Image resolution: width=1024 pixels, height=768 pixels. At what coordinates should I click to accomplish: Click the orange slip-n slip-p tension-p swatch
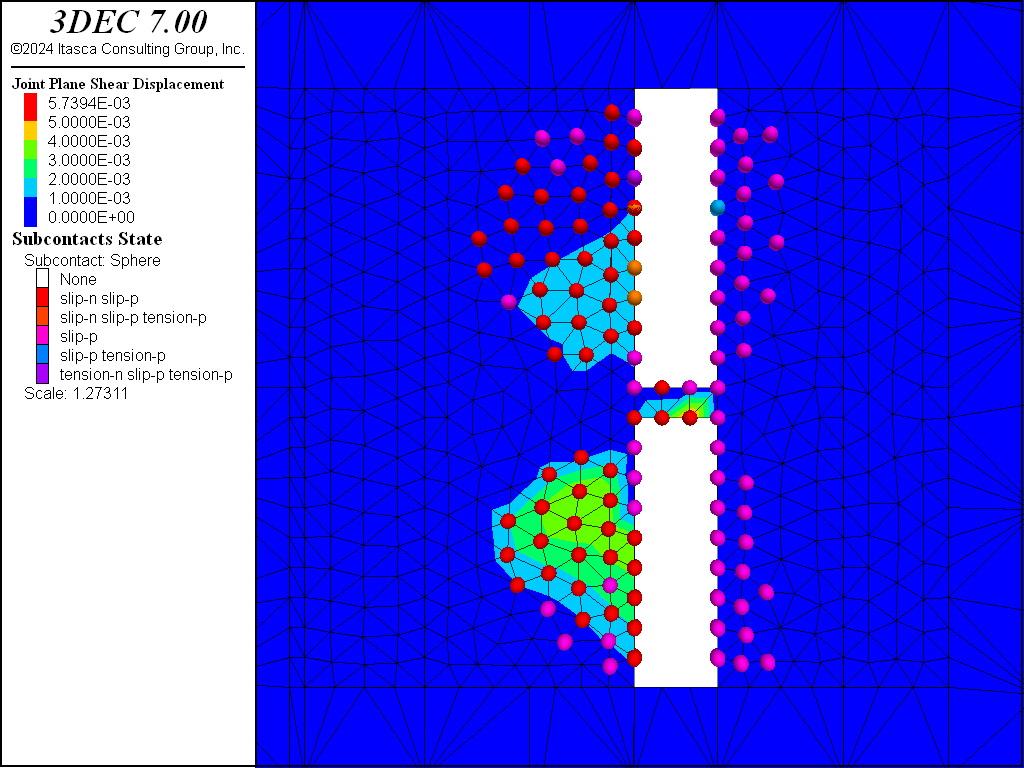coord(42,317)
